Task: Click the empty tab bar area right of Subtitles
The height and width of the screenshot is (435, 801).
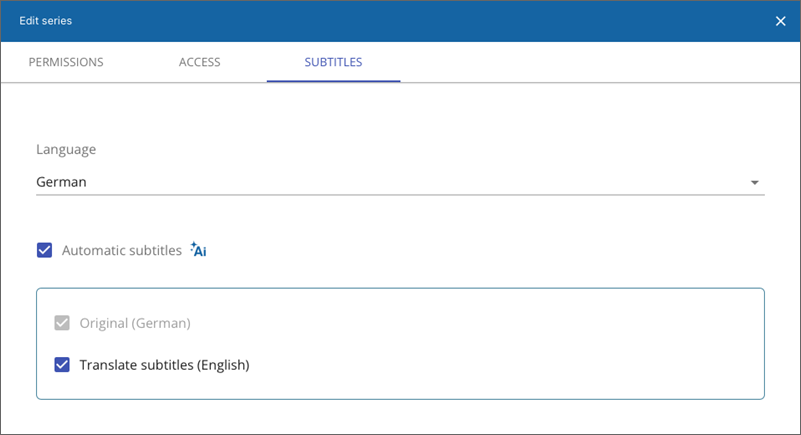Action: point(600,62)
